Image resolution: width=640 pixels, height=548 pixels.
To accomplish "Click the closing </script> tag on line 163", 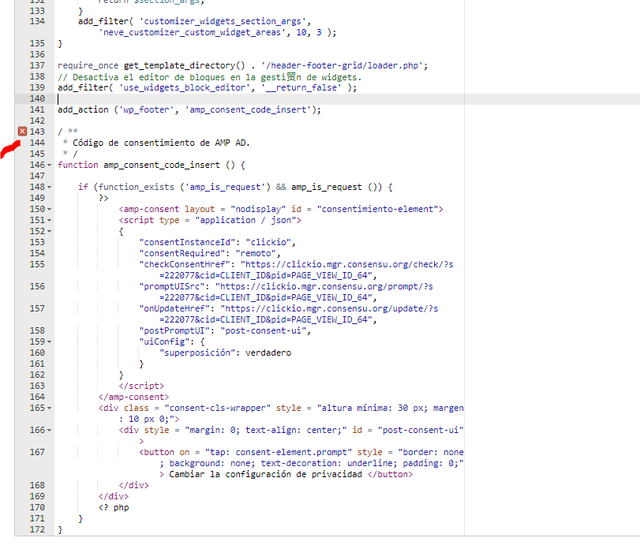I will (141, 386).
